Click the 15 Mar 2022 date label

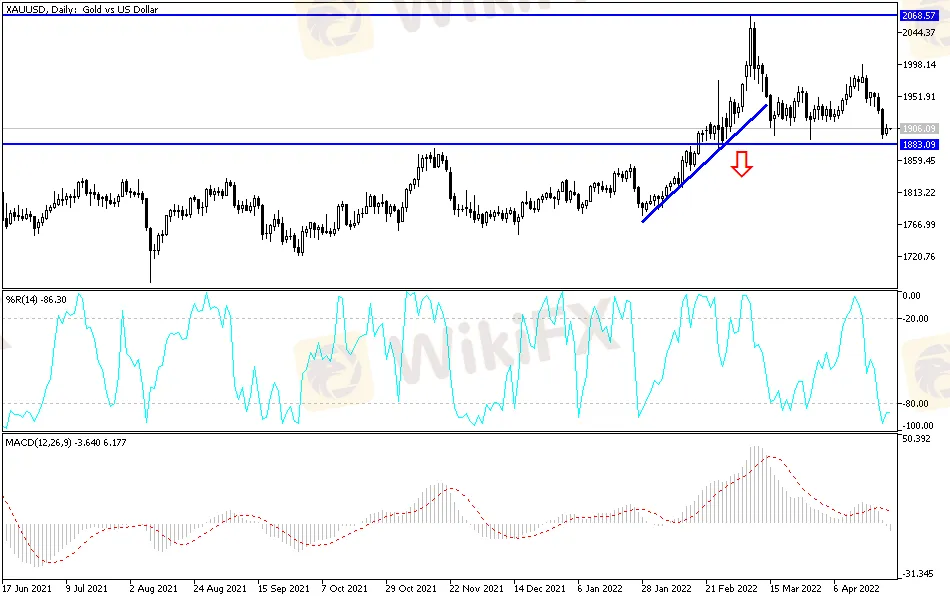click(x=796, y=588)
